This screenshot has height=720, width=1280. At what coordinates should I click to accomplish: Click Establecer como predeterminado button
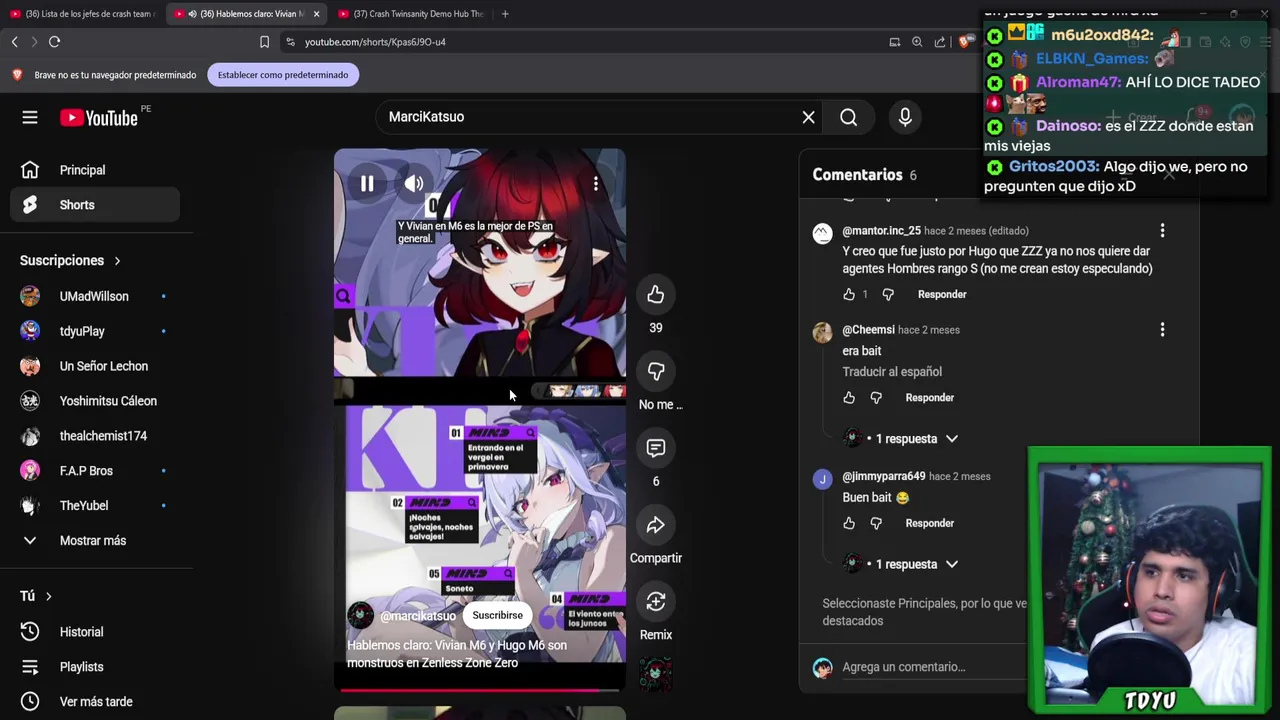tap(283, 75)
